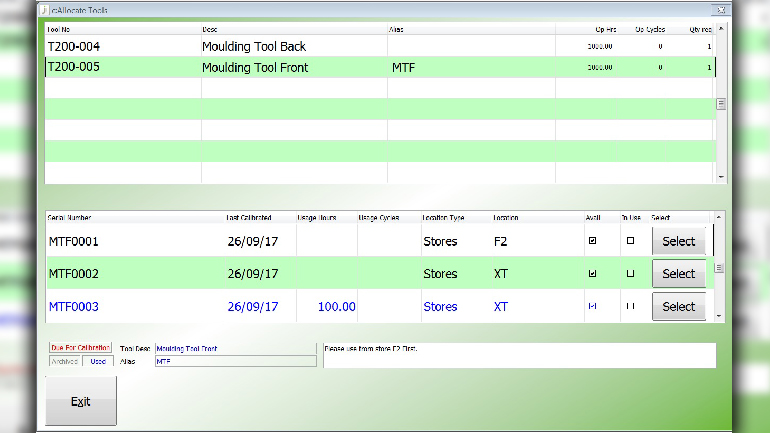
Task: Click the Alias field containing MTF
Action: (x=235, y=361)
